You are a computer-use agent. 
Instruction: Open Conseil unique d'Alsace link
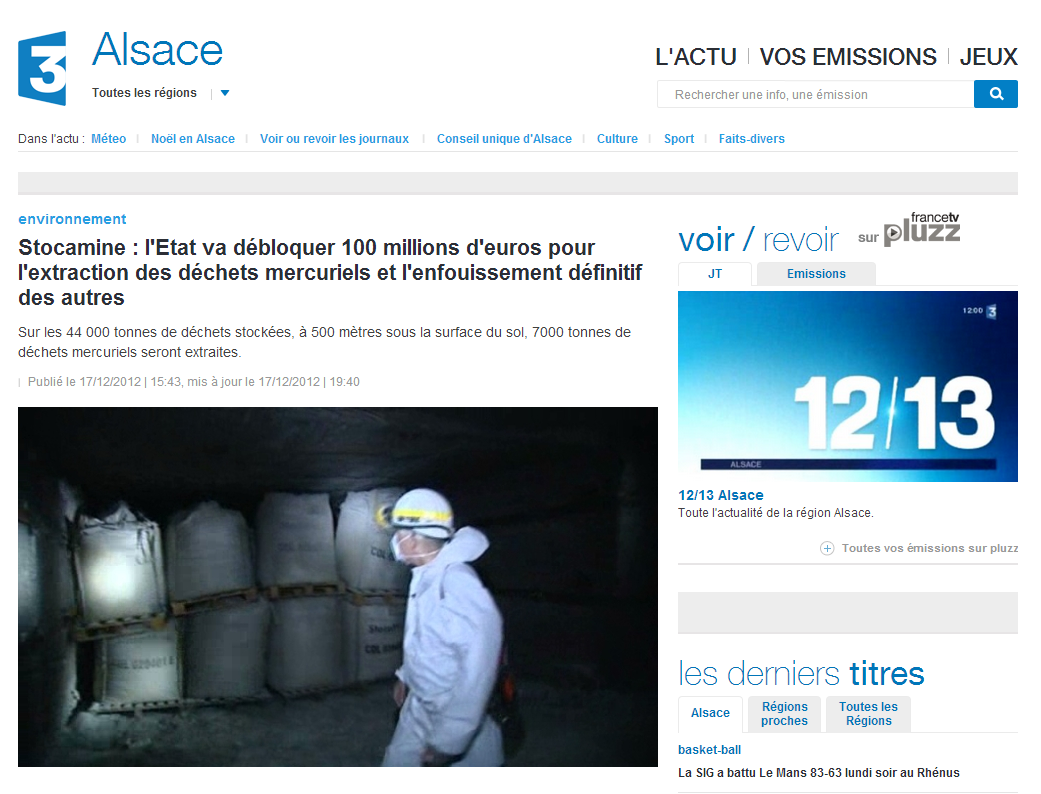pyautogui.click(x=504, y=139)
